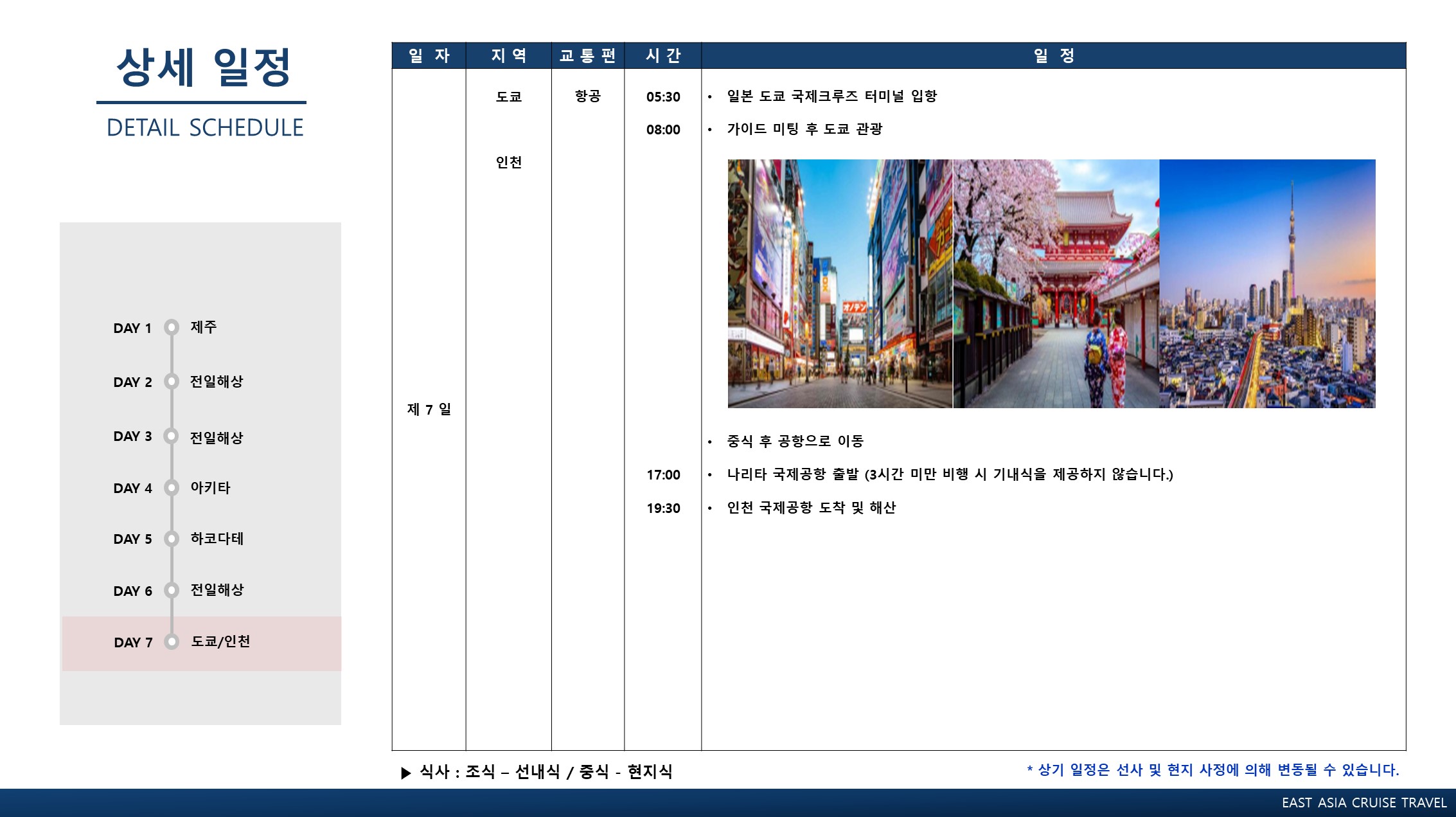This screenshot has height=817, width=1456.
Task: Click the DAY 3 timeline circle marker
Action: (x=171, y=436)
